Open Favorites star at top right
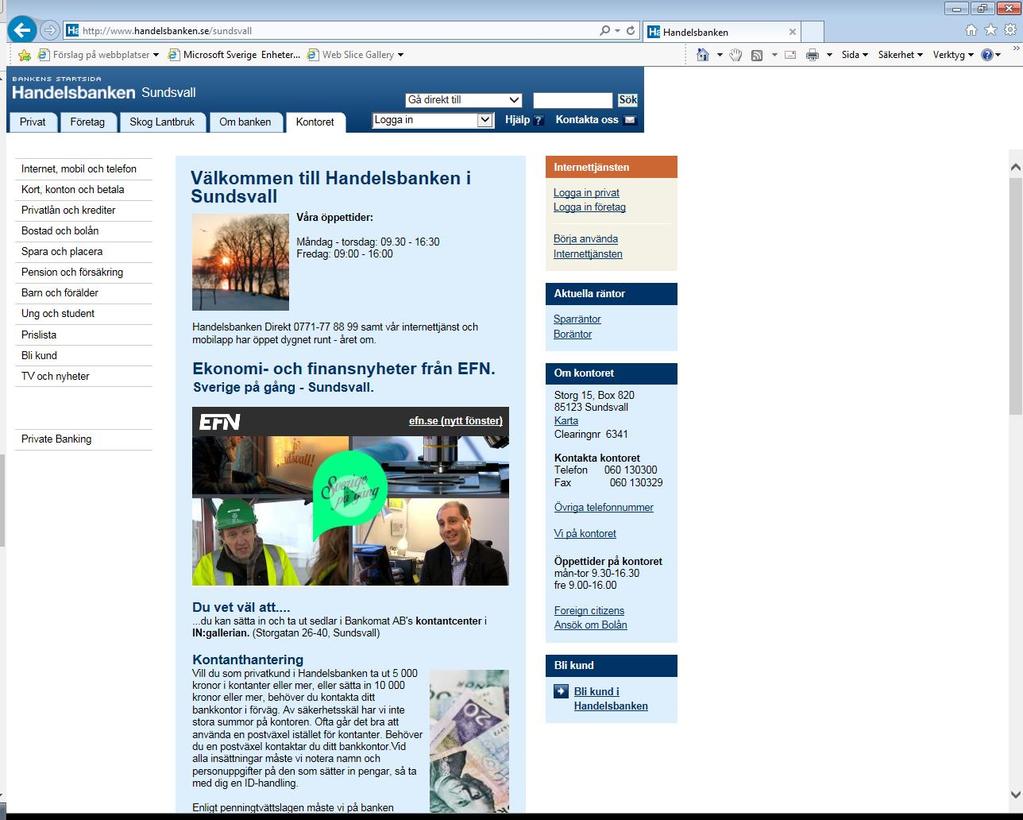The height and width of the screenshot is (820, 1023). click(990, 30)
